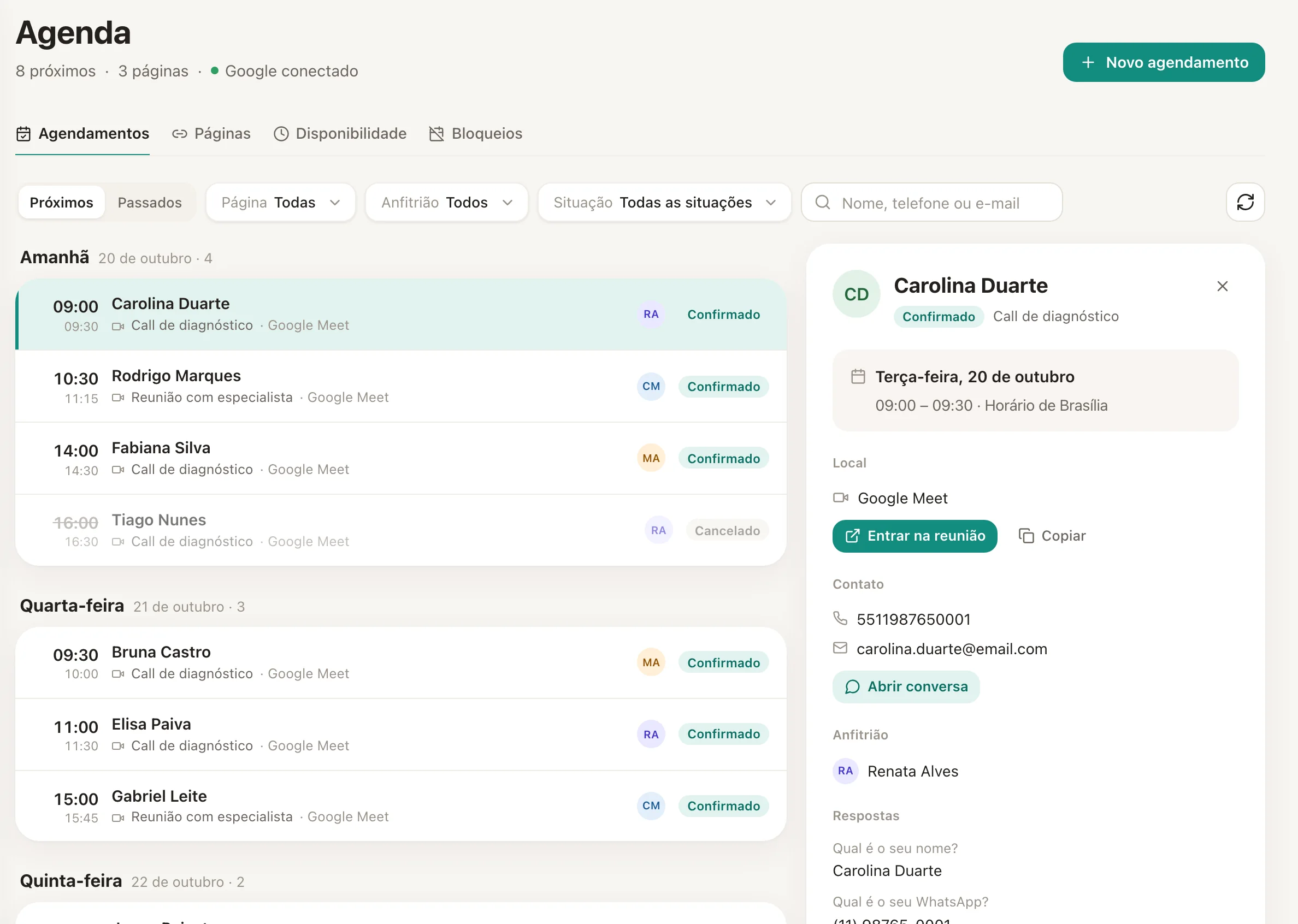
Task: Open the Página Todas dropdown
Action: click(x=281, y=202)
